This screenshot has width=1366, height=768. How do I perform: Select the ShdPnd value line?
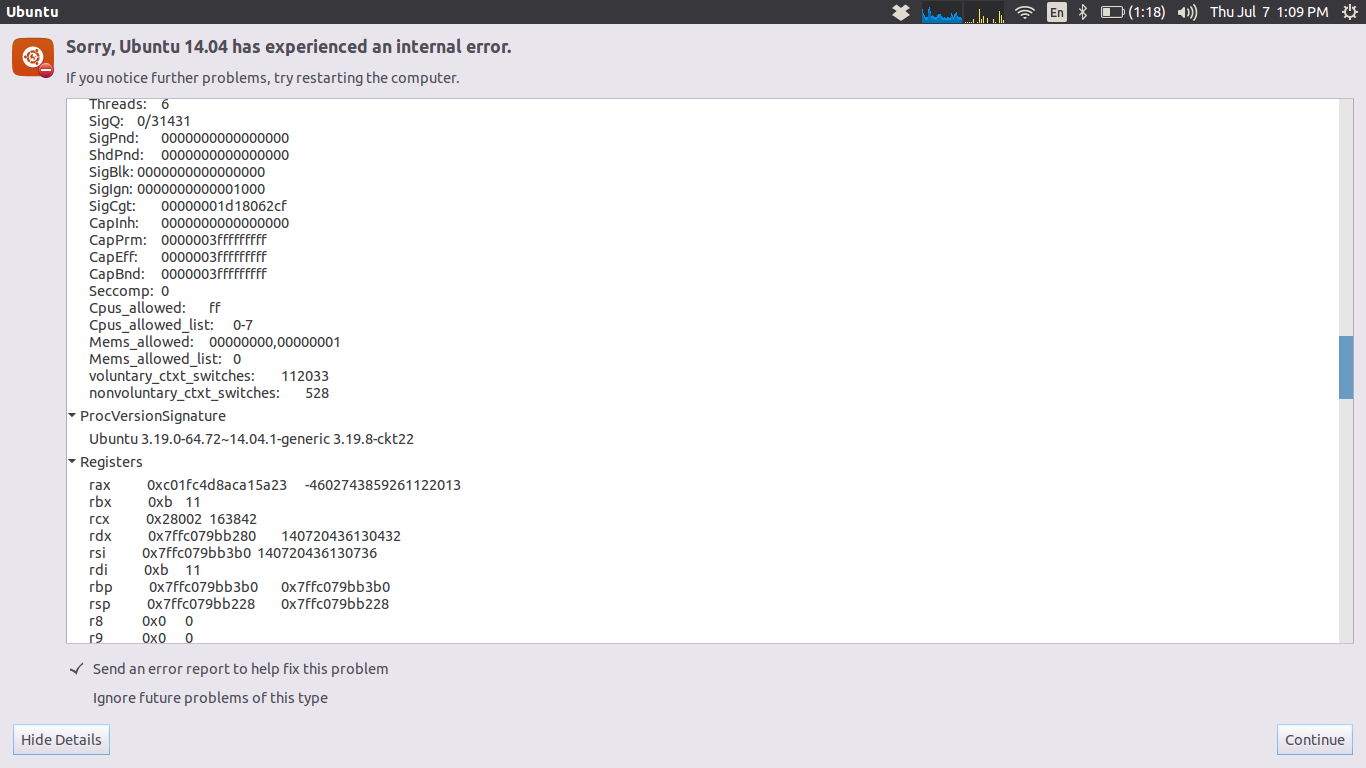coord(189,155)
